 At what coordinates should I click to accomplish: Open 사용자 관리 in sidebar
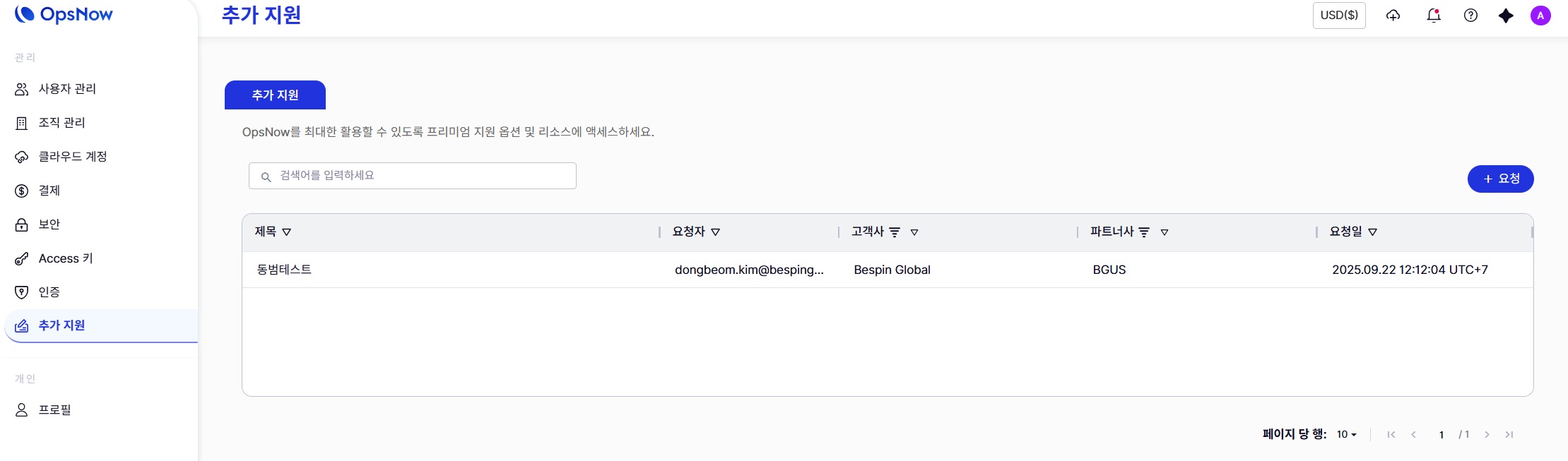coord(67,89)
